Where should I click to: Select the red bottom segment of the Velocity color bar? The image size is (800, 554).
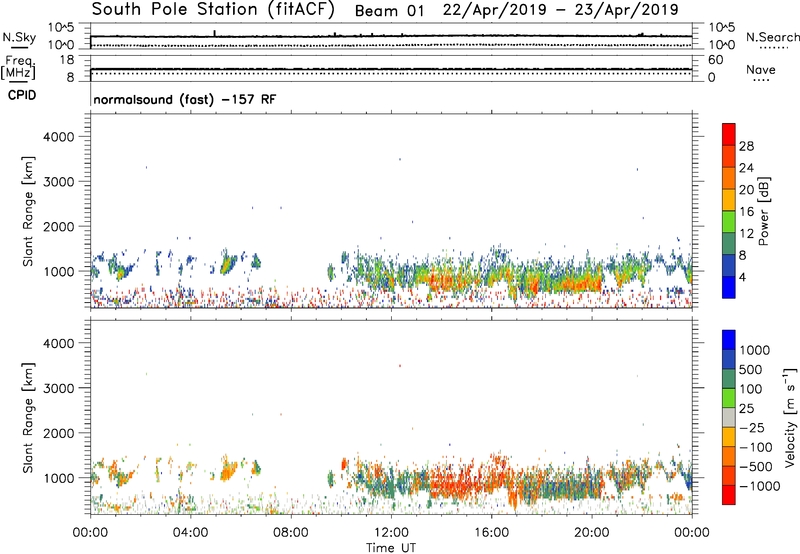[x=729, y=495]
